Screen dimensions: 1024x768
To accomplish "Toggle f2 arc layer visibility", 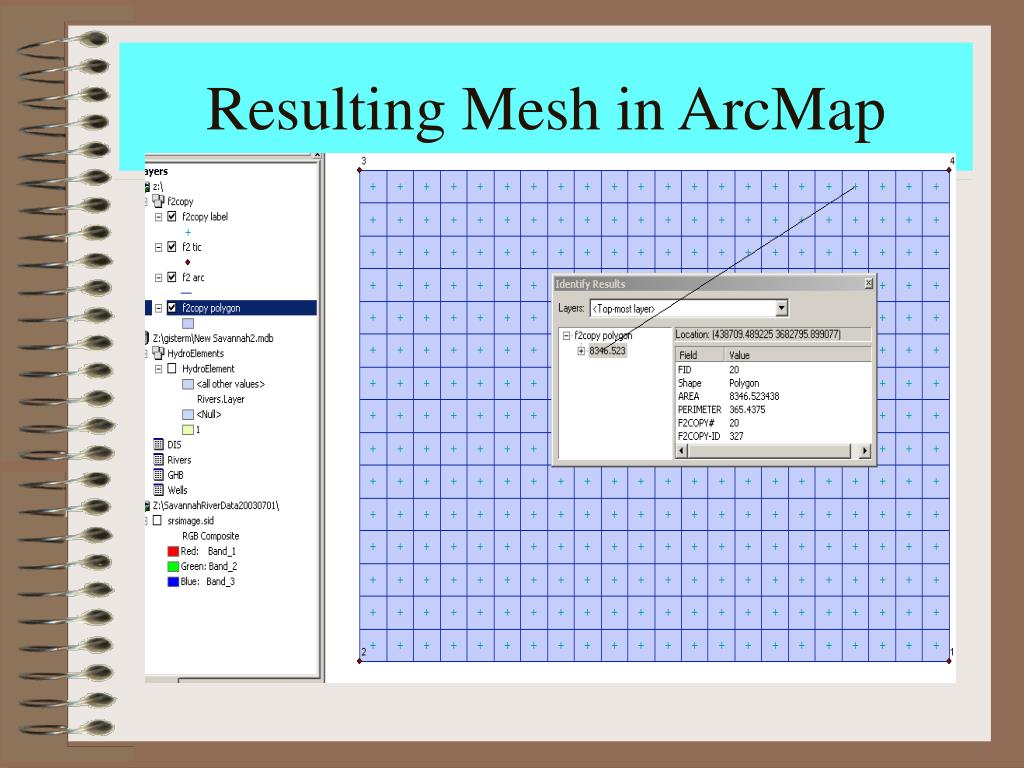I will [x=172, y=277].
